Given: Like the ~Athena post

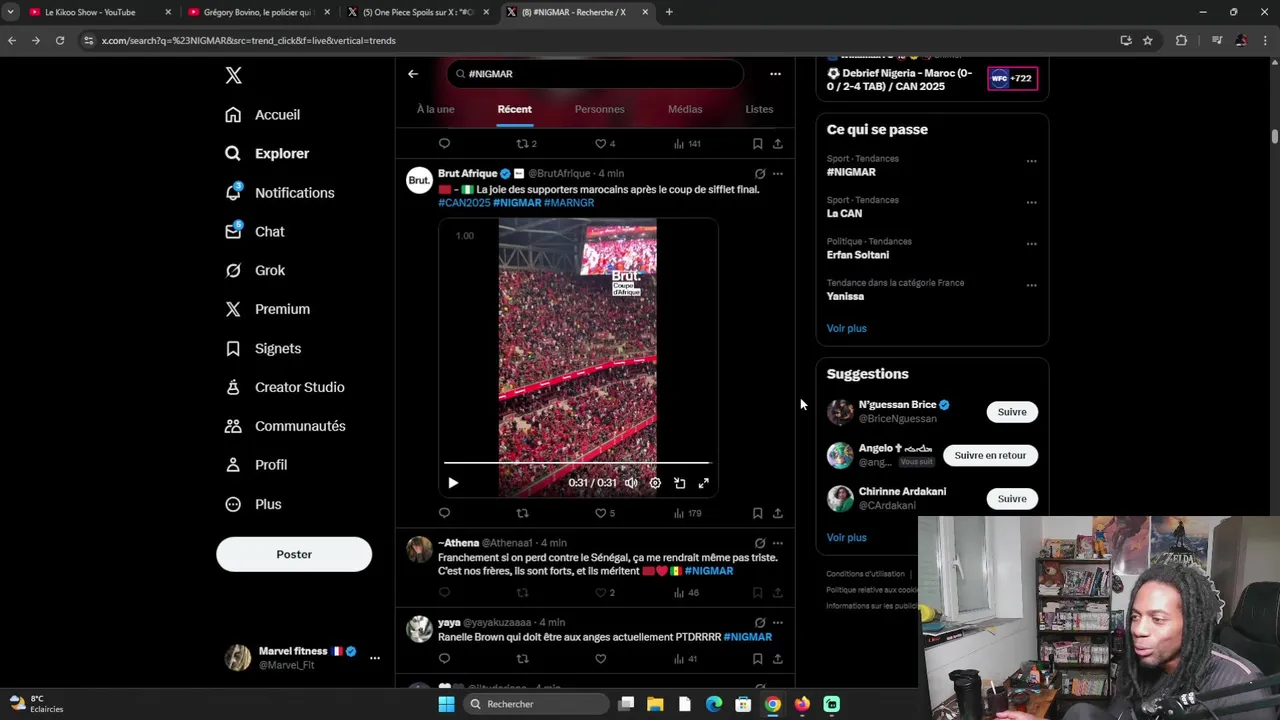Looking at the screenshot, I should click(600, 593).
